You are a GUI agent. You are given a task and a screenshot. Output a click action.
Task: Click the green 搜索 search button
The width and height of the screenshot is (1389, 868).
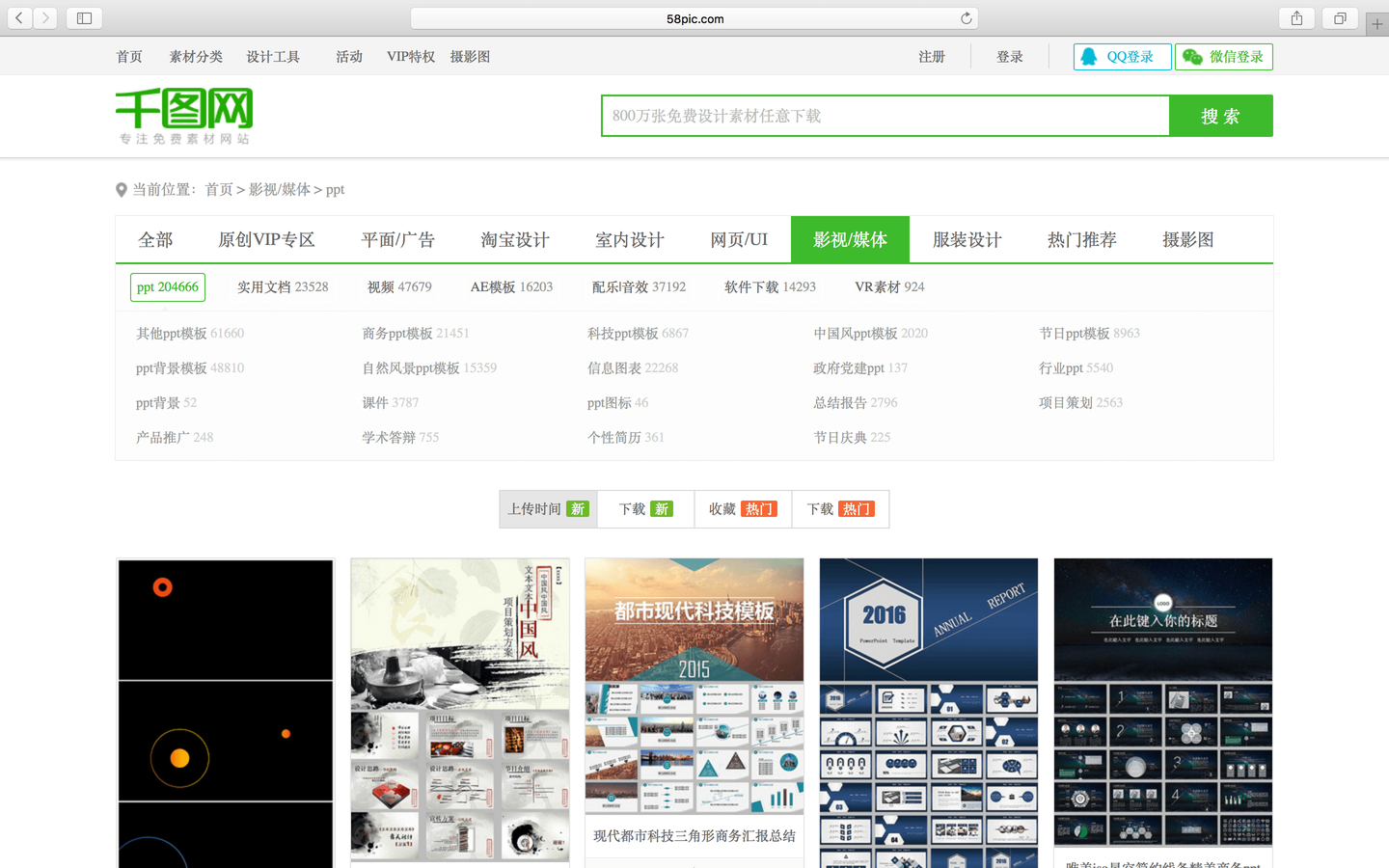click(x=1221, y=115)
